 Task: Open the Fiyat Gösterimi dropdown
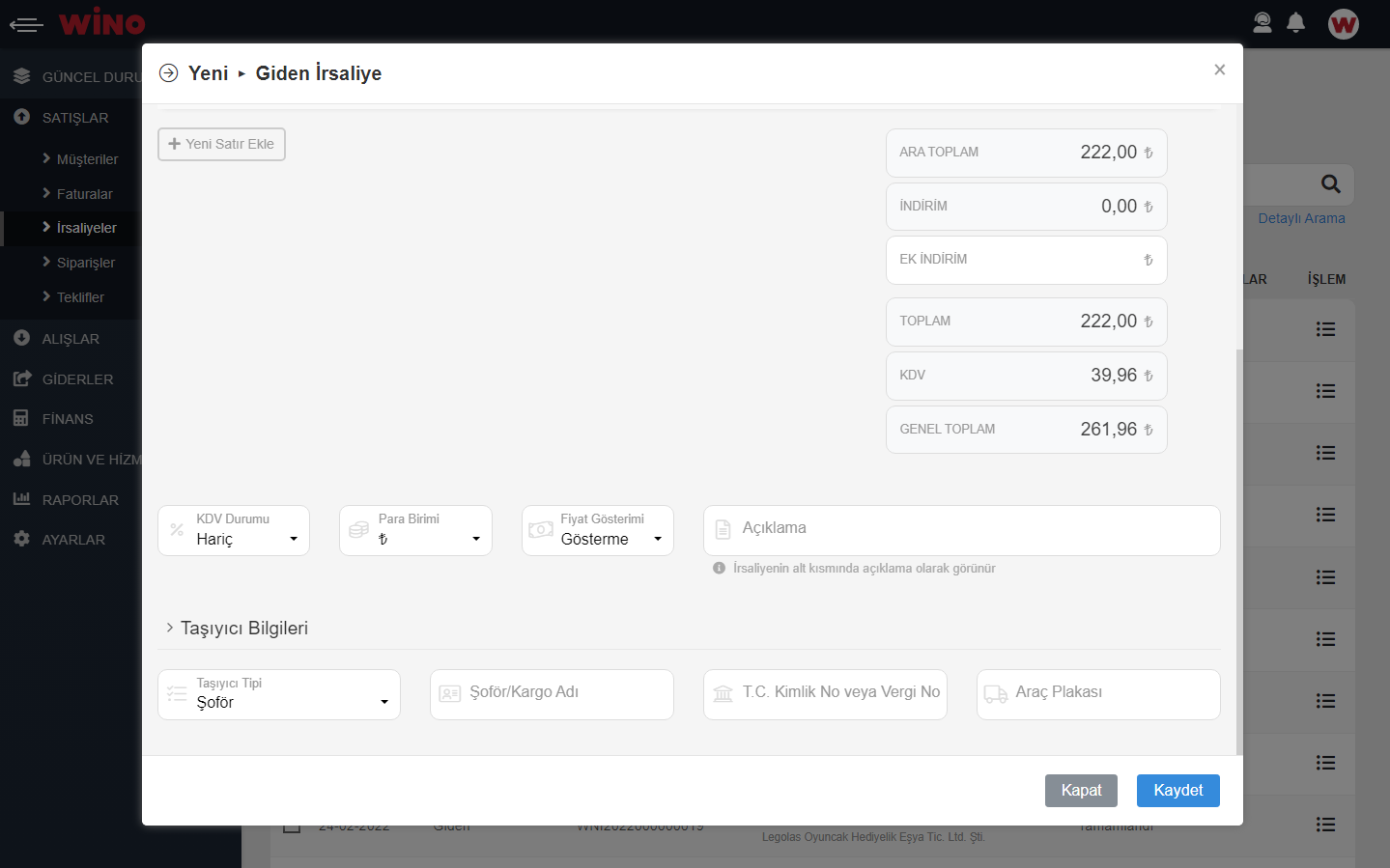click(x=598, y=531)
